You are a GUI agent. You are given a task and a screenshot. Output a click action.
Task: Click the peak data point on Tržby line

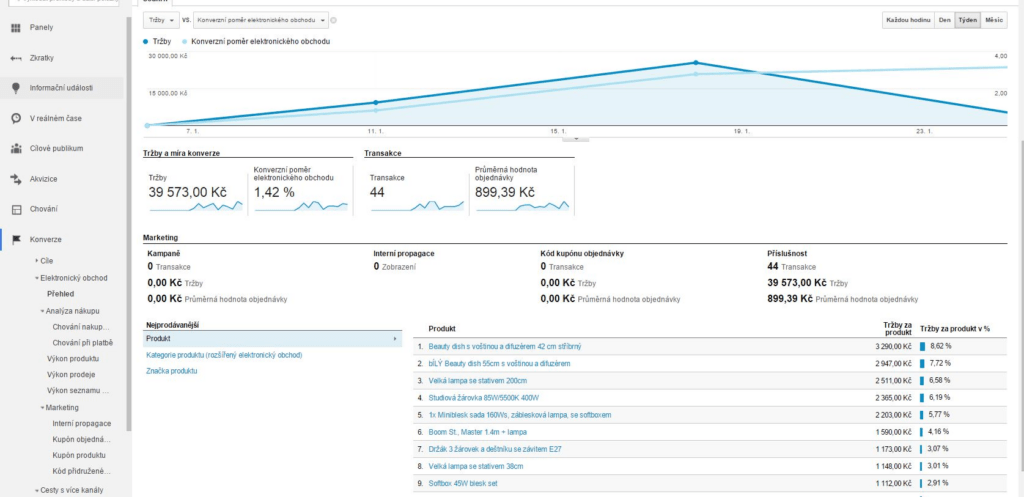tap(696, 63)
